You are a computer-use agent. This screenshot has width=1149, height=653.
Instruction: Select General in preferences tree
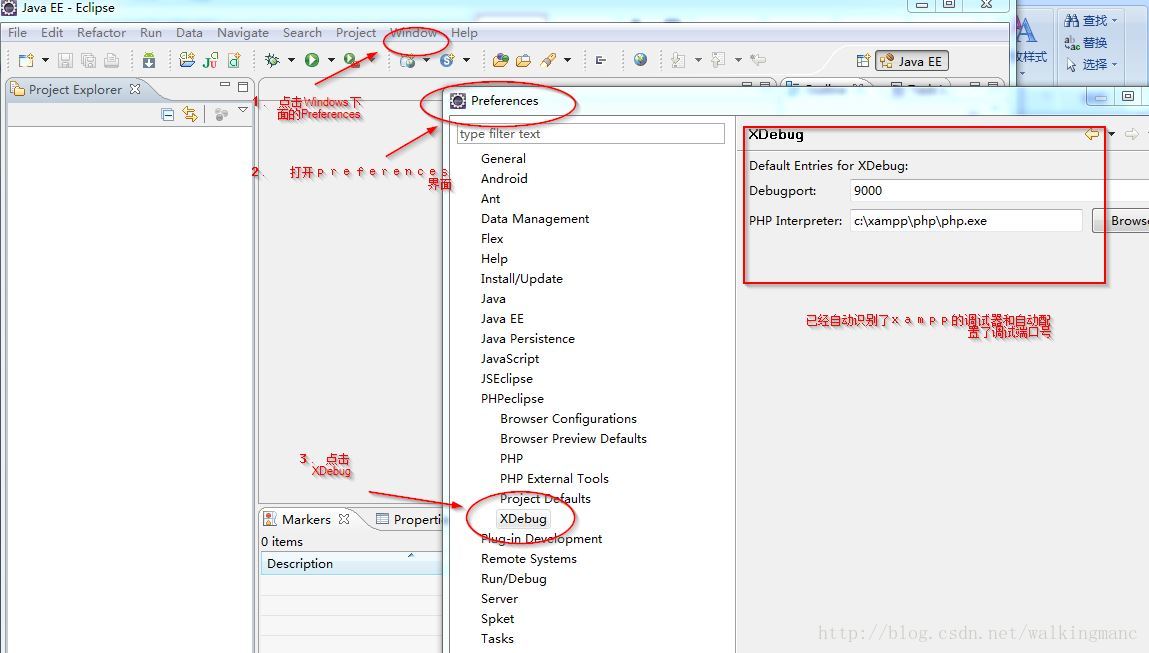[x=503, y=159]
